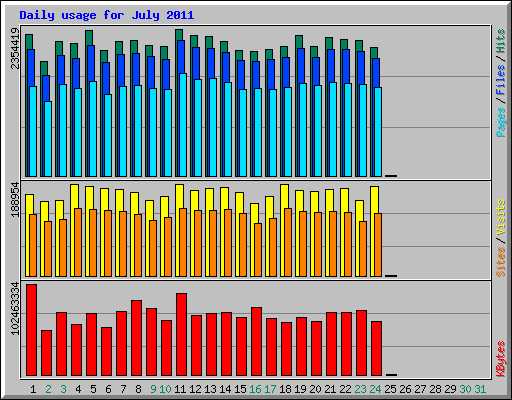Click day label 9 on the x-axis
Viewport: 512px width, 400px height.
pyautogui.click(x=153, y=389)
